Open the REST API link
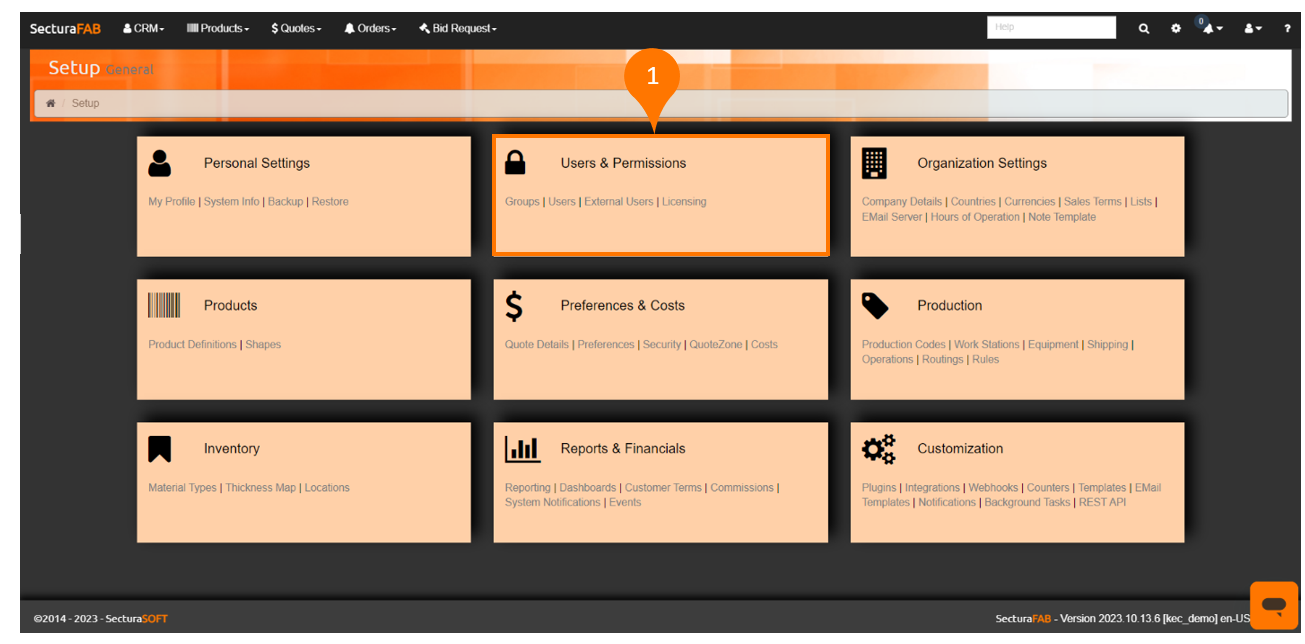This screenshot has width=1305, height=644. pyautogui.click(x=1102, y=503)
